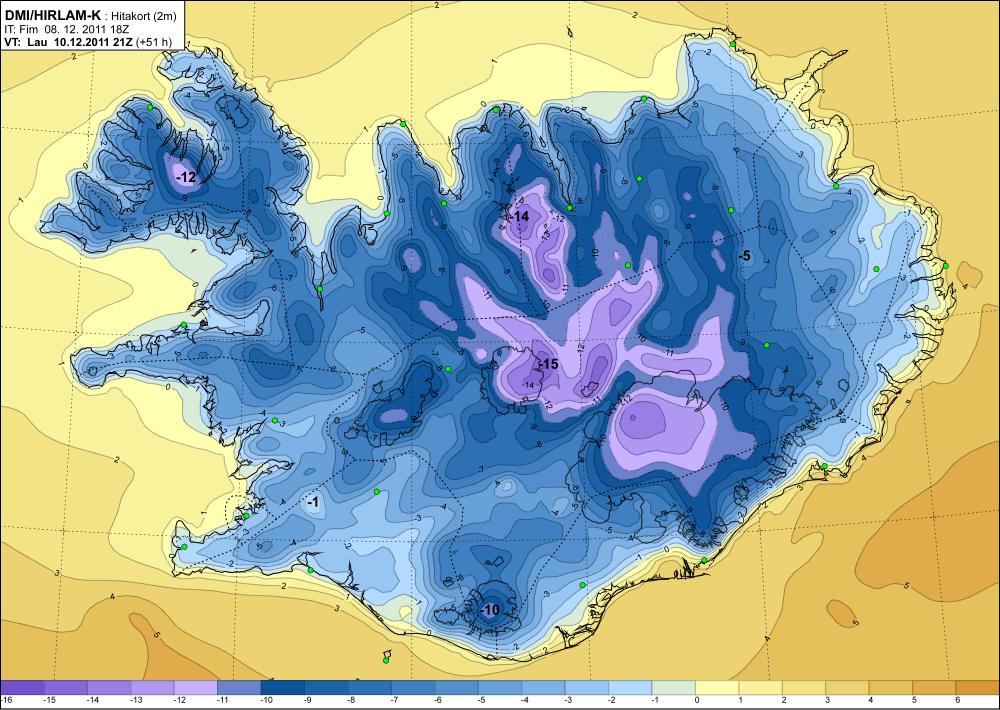The height and width of the screenshot is (710, 1000).
Task: Pick the legend swatch between -4 and -3
Action: (543, 687)
